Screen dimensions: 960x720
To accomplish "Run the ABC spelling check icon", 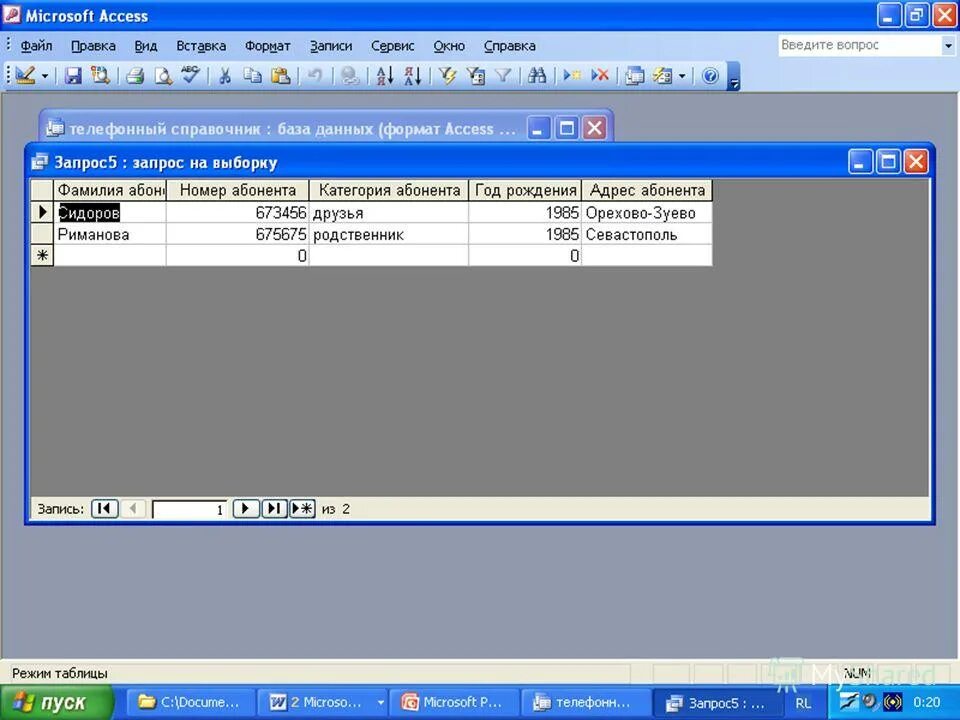I will click(x=190, y=75).
